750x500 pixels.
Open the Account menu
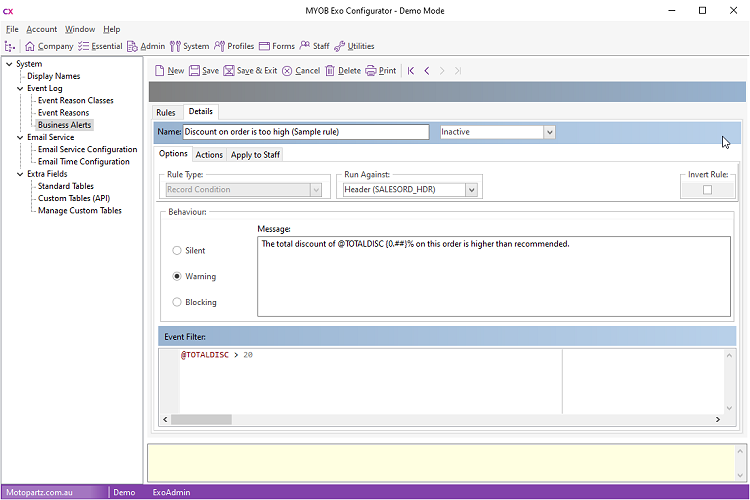point(42,29)
